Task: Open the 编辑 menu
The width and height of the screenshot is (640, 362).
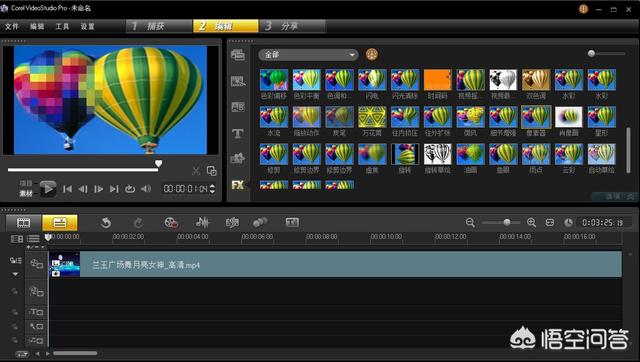Action: [x=37, y=26]
